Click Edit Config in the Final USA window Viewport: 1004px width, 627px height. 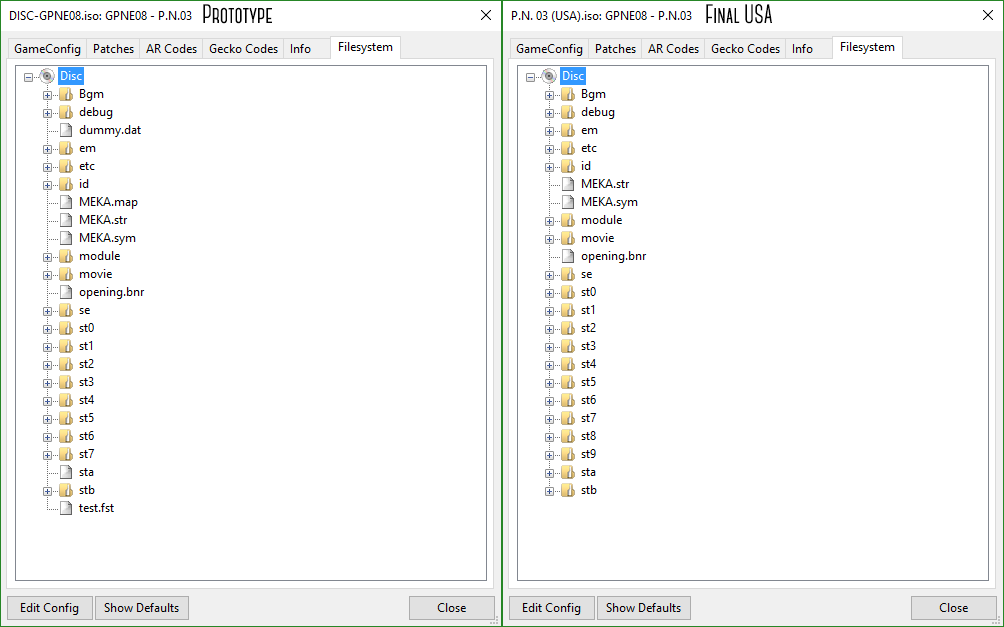click(551, 608)
